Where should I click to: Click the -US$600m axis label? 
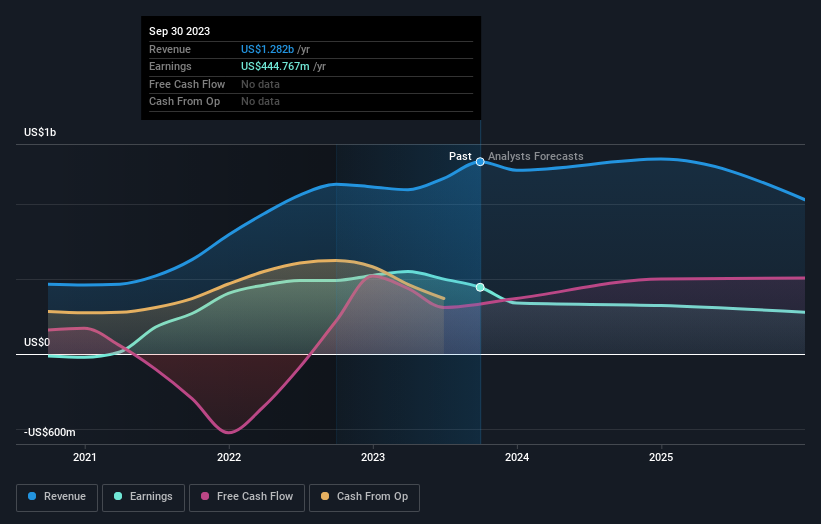pos(50,432)
